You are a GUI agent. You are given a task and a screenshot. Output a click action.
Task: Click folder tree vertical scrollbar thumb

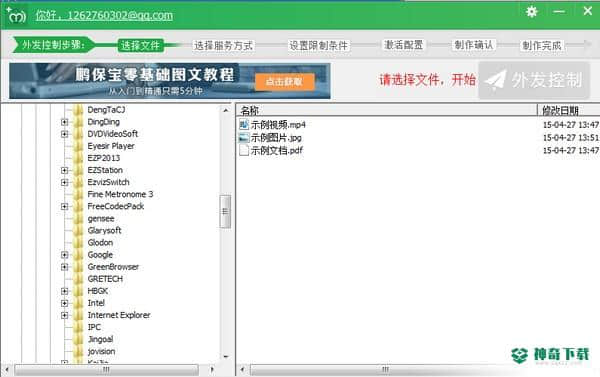(225, 211)
